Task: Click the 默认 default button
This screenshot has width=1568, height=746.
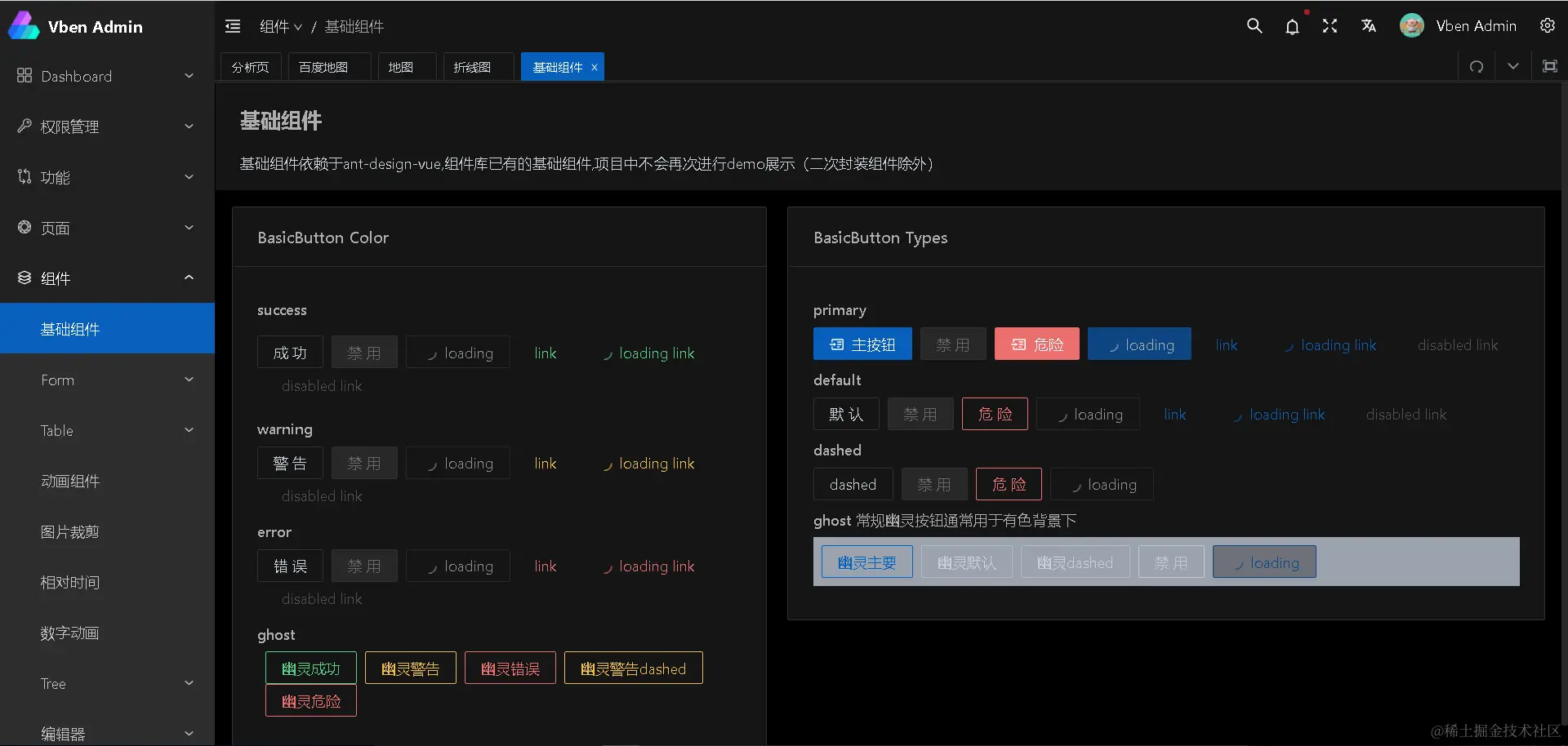Action: (x=846, y=414)
